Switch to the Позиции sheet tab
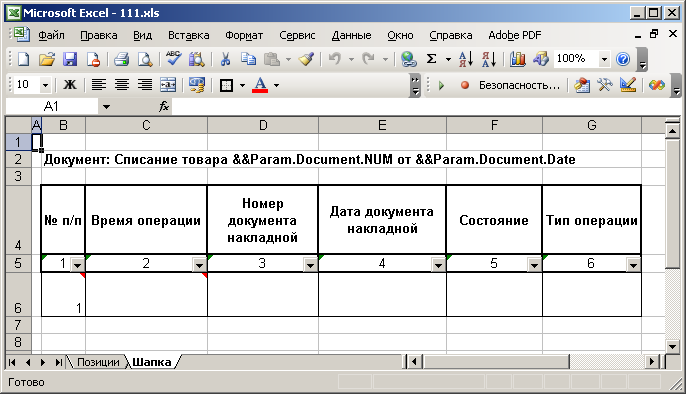The image size is (686, 394). (98, 362)
